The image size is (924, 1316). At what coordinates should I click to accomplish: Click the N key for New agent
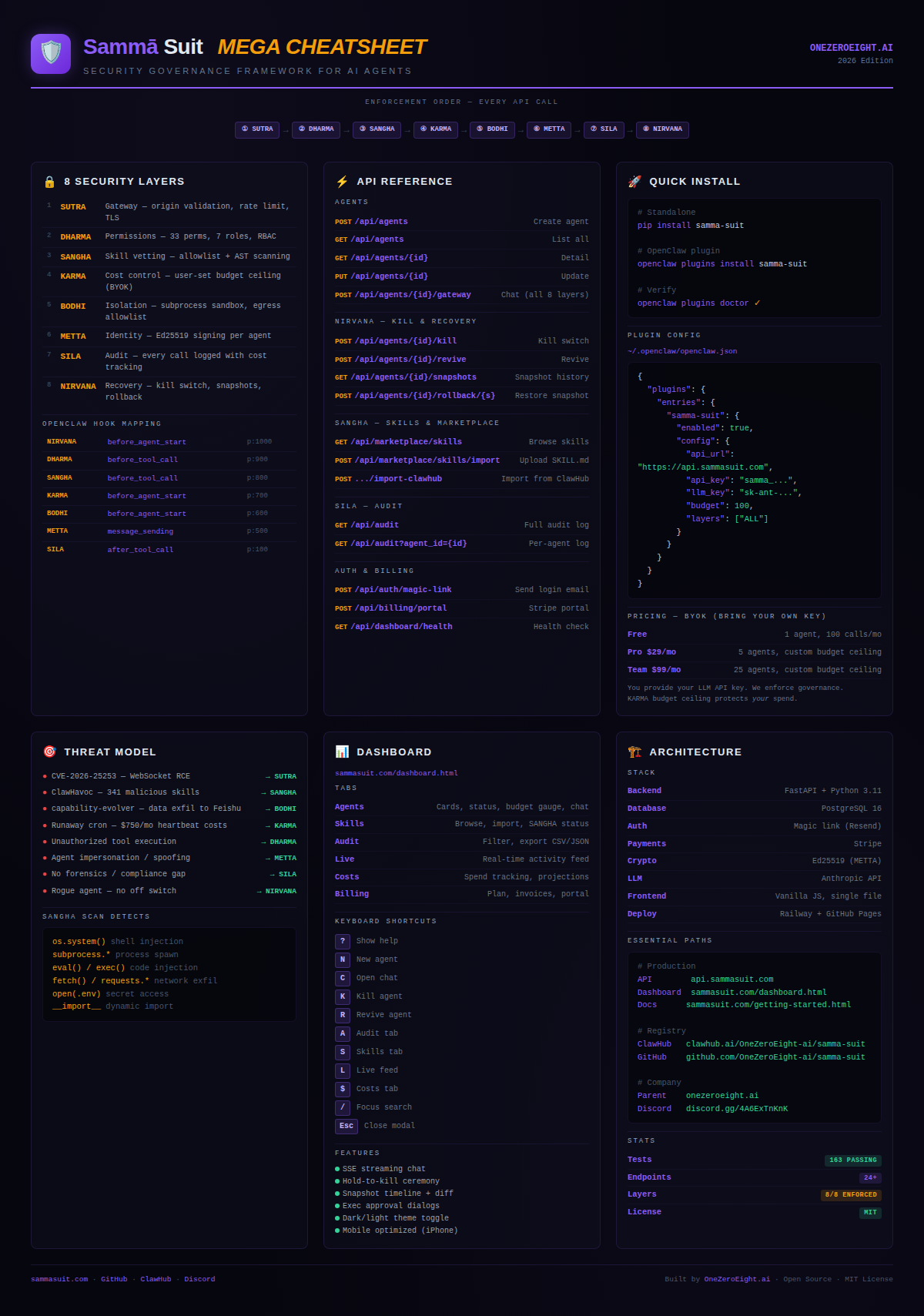click(343, 959)
